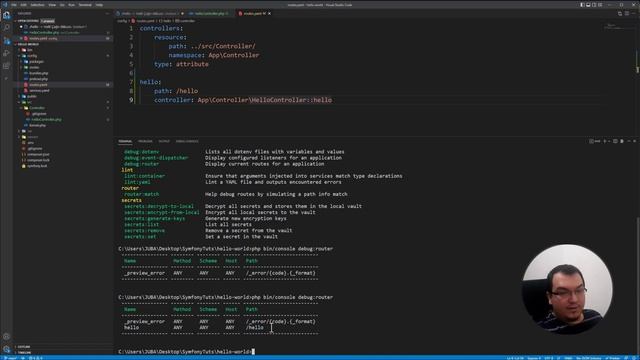The height and width of the screenshot is (360, 640).
Task: Switch to the Debug Console tab
Action: pos(187,141)
